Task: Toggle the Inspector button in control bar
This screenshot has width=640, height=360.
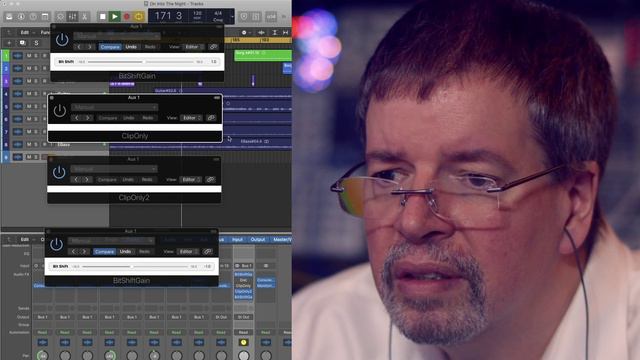Action: coord(21,16)
